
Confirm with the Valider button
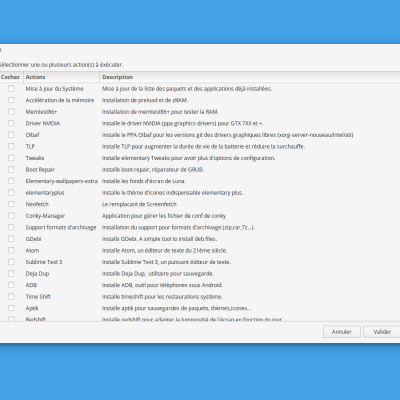[x=382, y=332]
